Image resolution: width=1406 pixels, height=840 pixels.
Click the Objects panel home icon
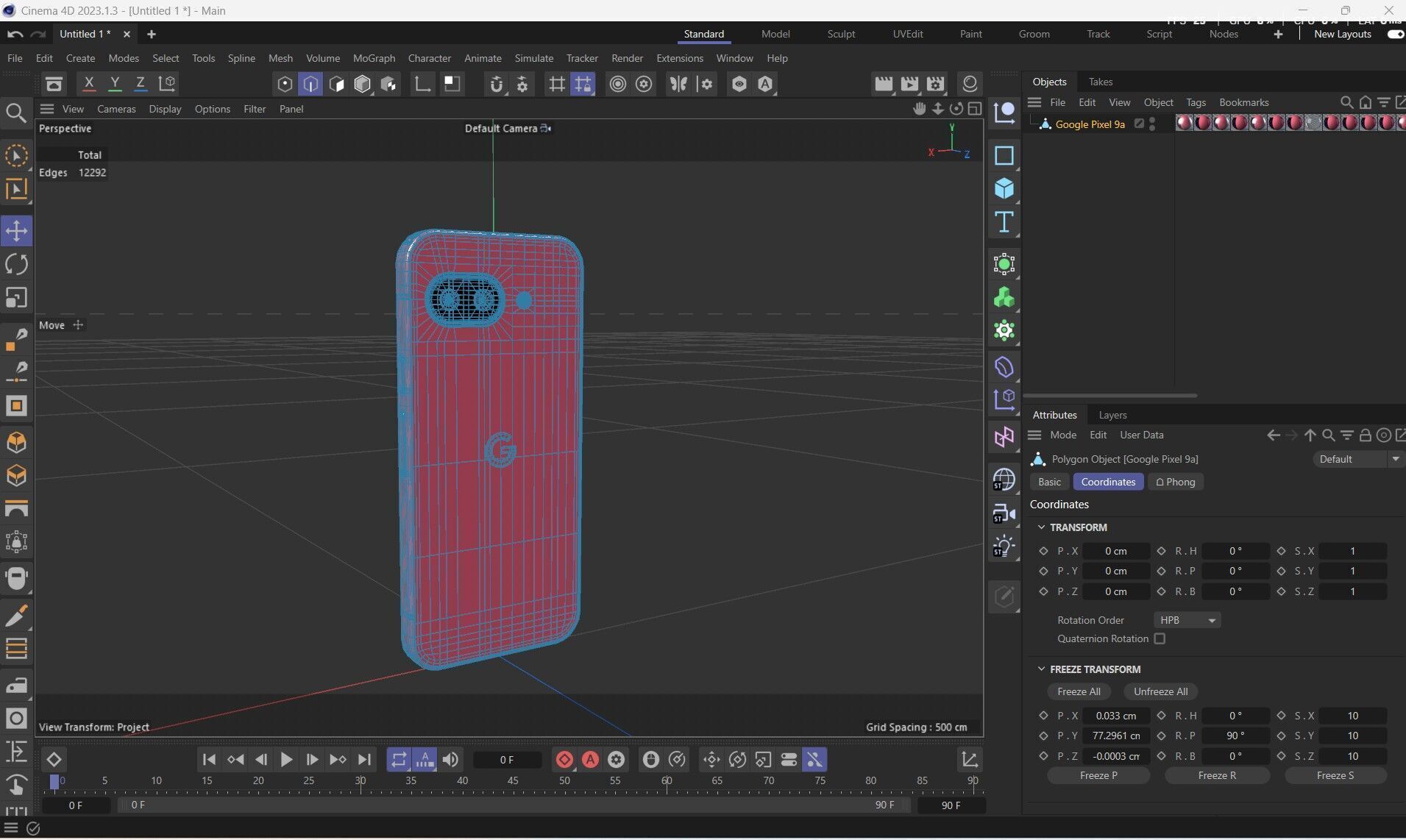pos(1366,102)
